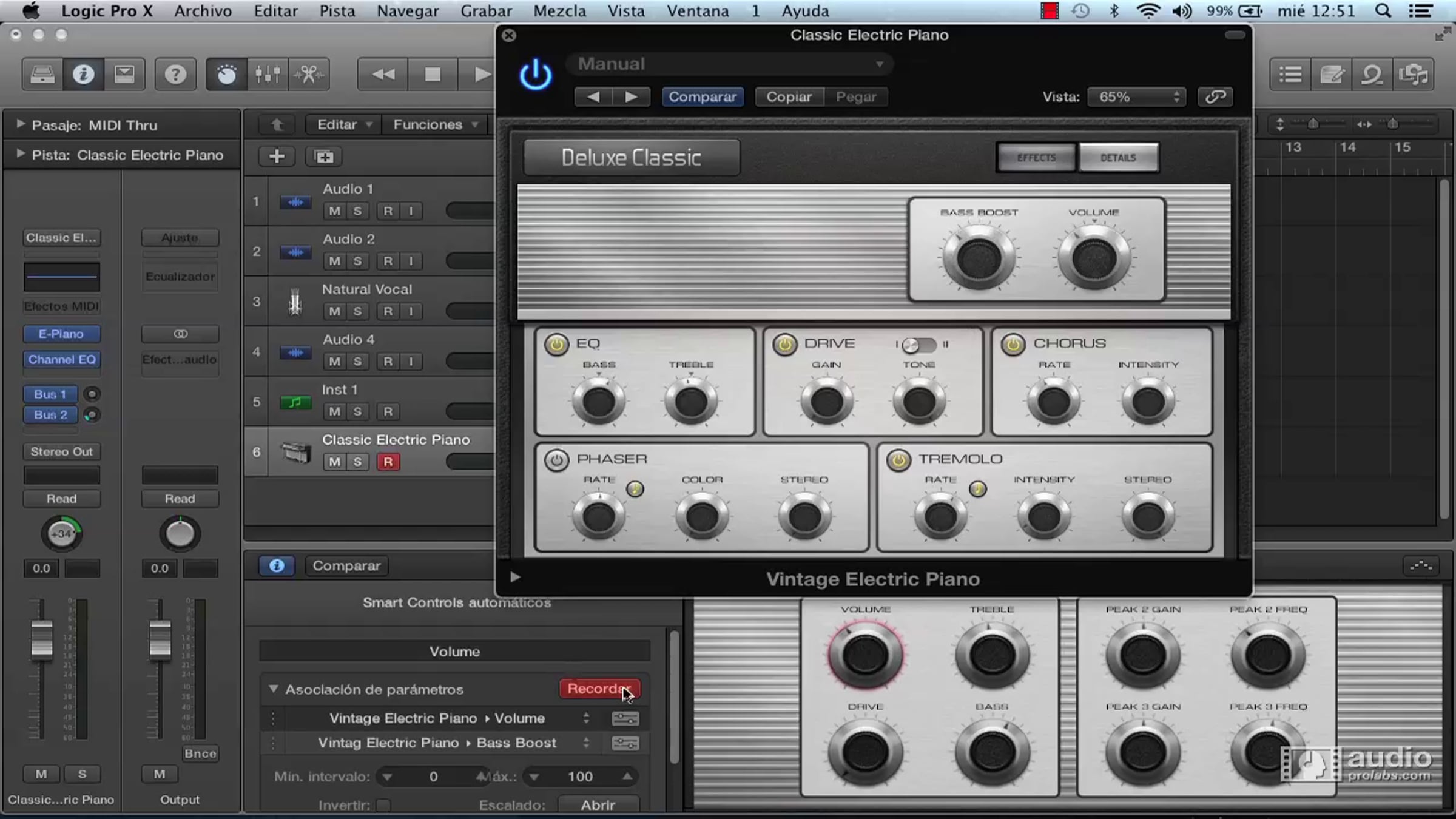Click the red Recordar button
This screenshot has width=1456, height=819.
[x=598, y=689]
